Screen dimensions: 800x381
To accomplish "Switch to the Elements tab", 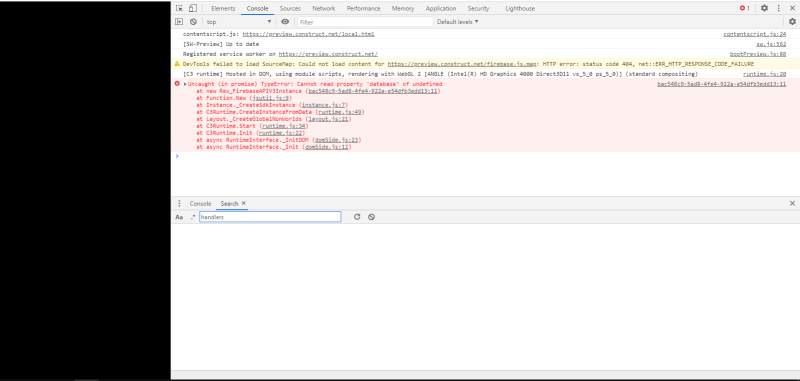I will 223,9.
